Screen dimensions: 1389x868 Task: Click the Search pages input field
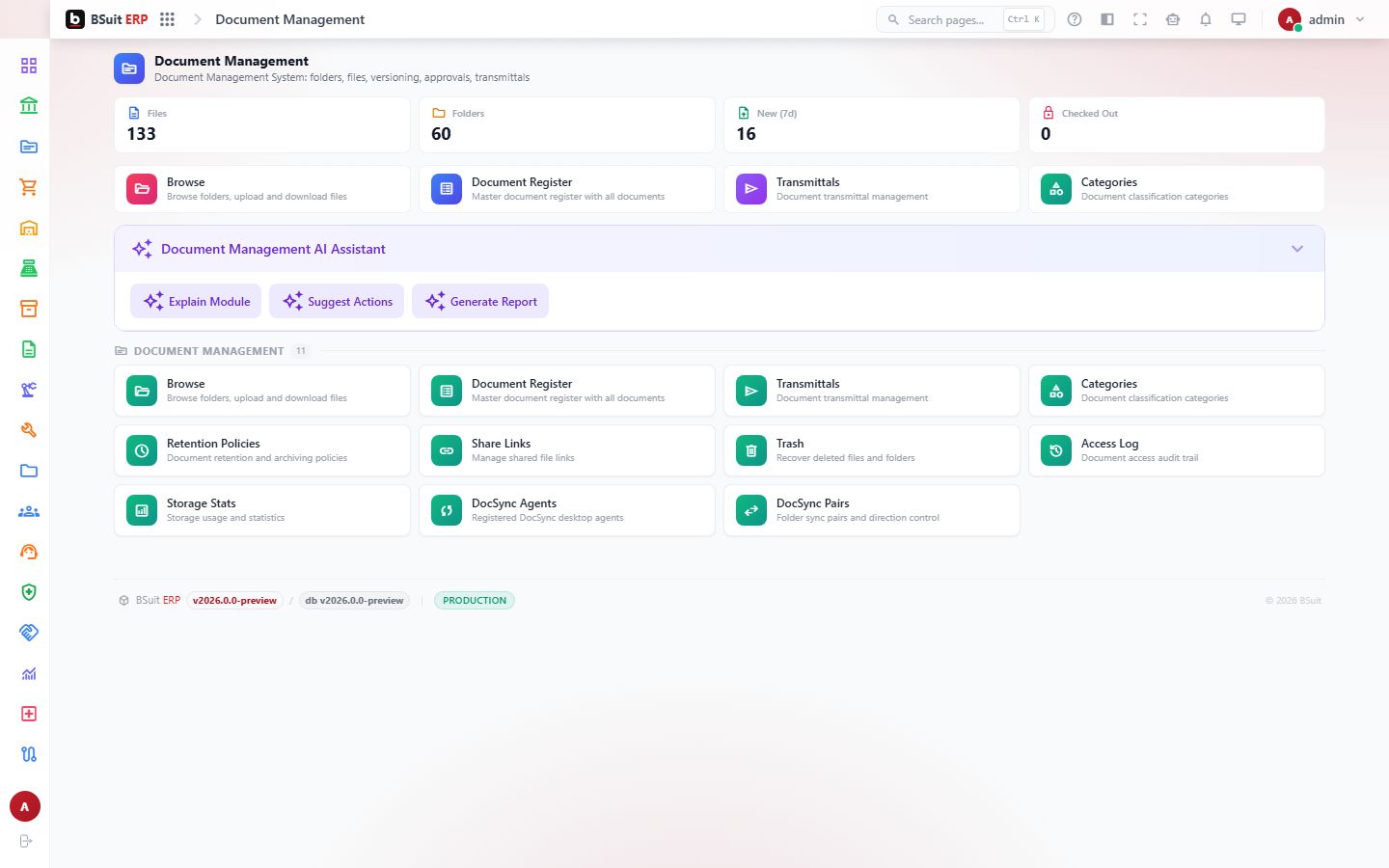point(966,19)
